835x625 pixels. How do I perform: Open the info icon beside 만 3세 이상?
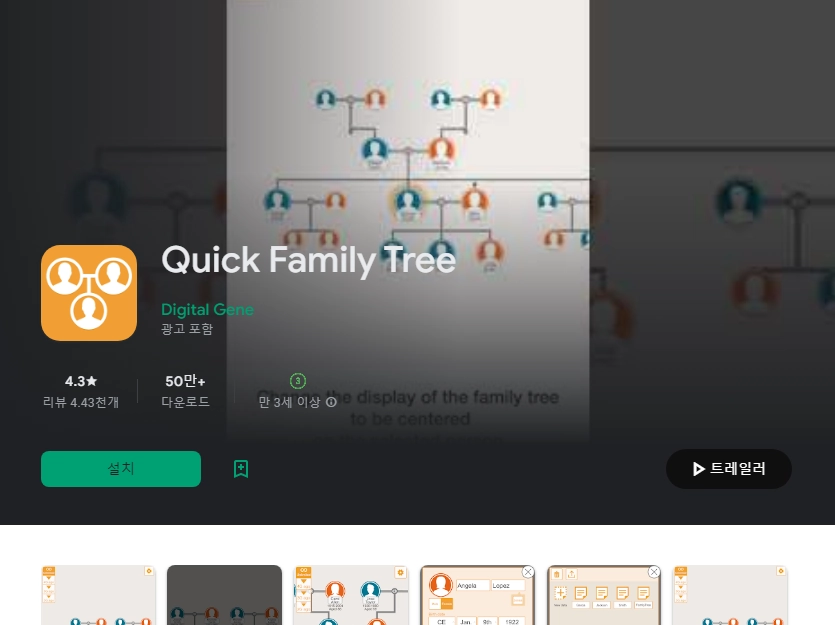coord(331,402)
